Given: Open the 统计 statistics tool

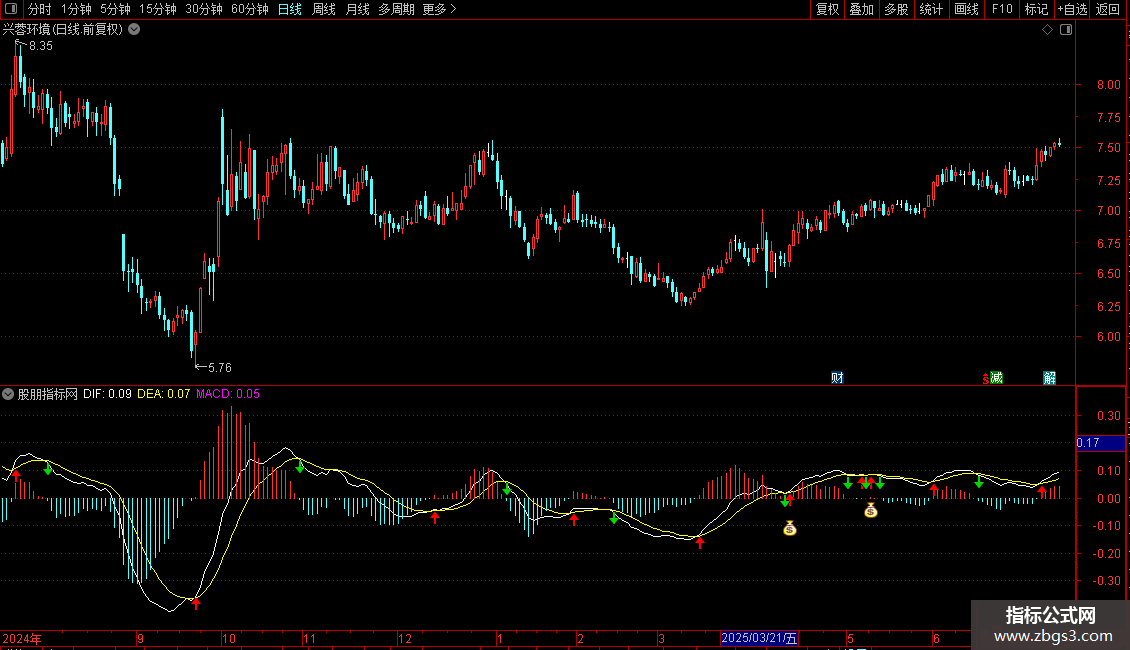Looking at the screenshot, I should (931, 9).
